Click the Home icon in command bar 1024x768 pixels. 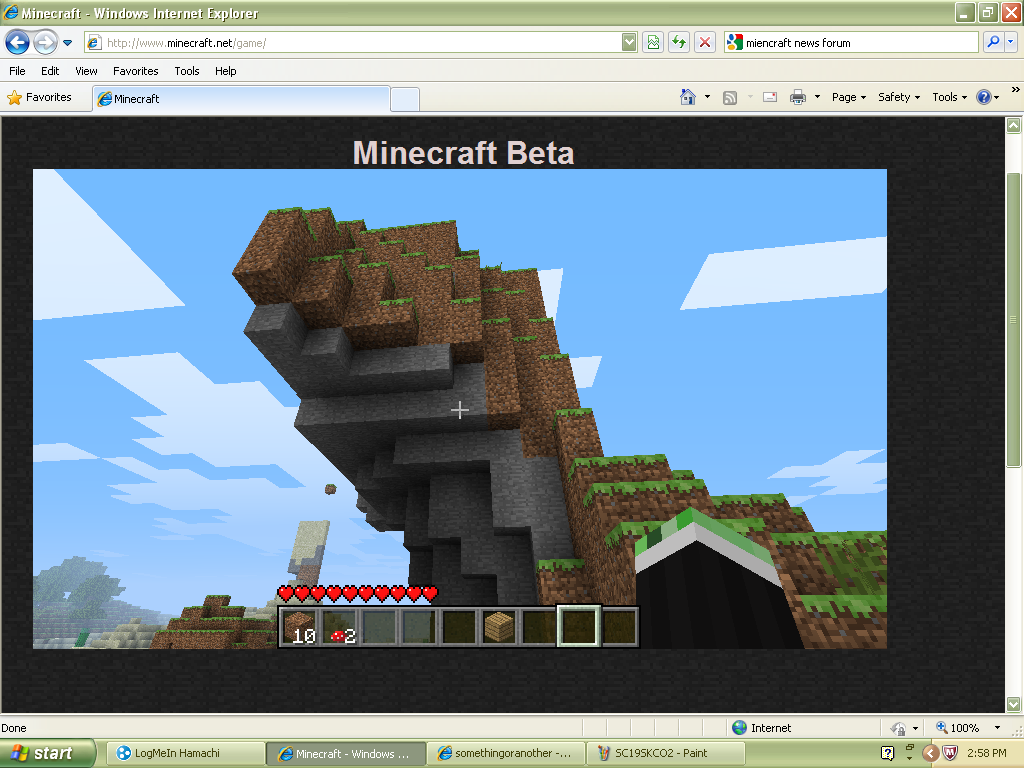(688, 97)
